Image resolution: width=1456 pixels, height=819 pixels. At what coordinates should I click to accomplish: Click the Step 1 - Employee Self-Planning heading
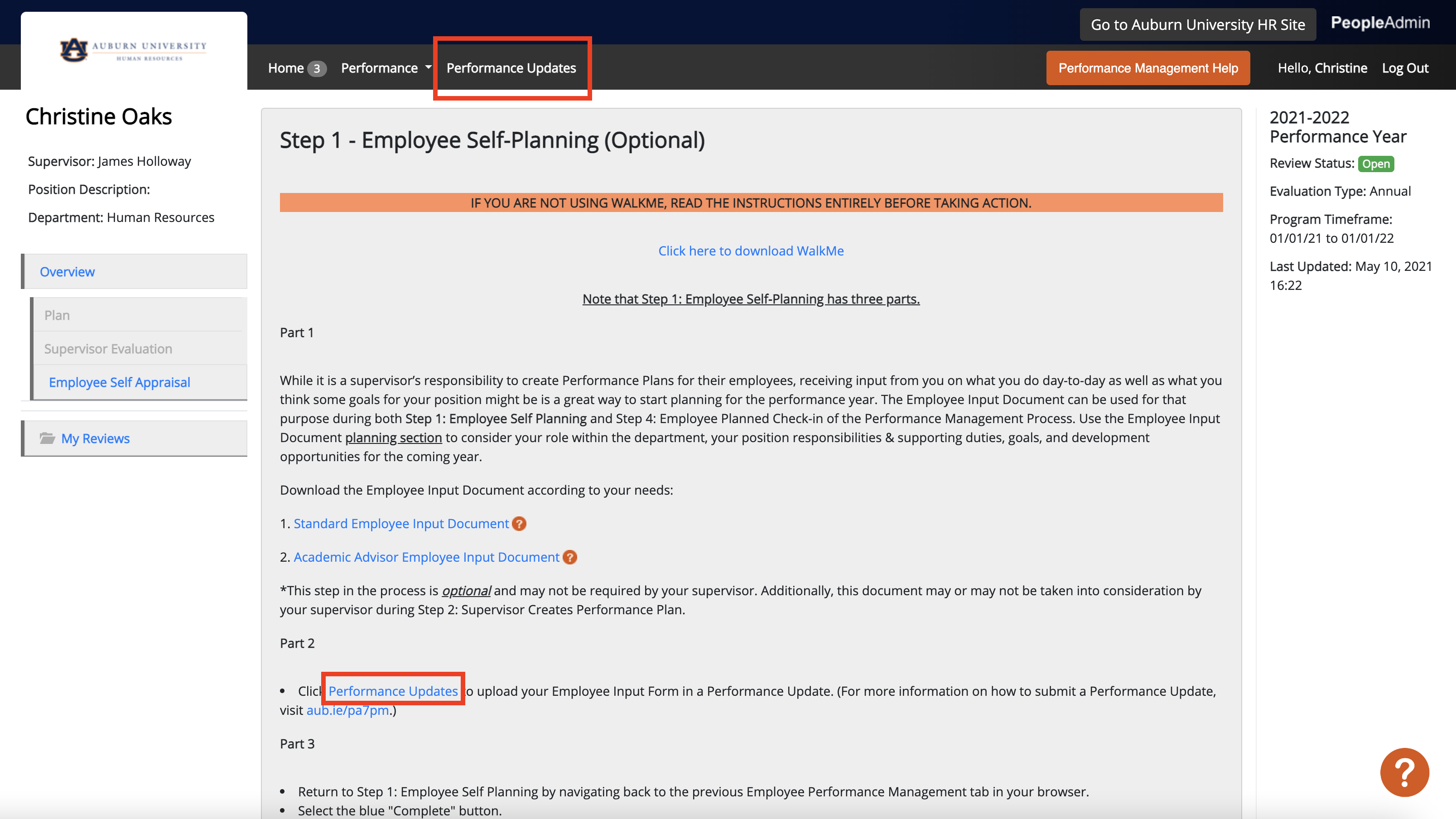492,140
